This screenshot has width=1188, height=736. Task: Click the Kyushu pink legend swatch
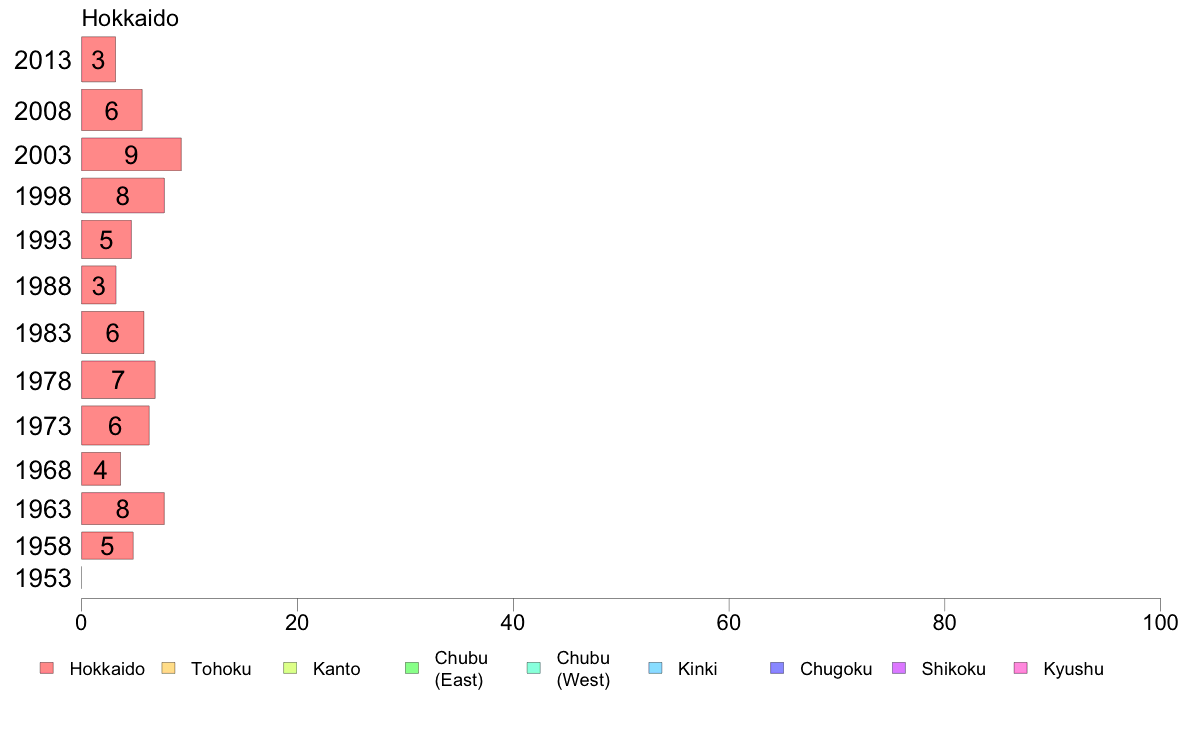click(x=1021, y=668)
